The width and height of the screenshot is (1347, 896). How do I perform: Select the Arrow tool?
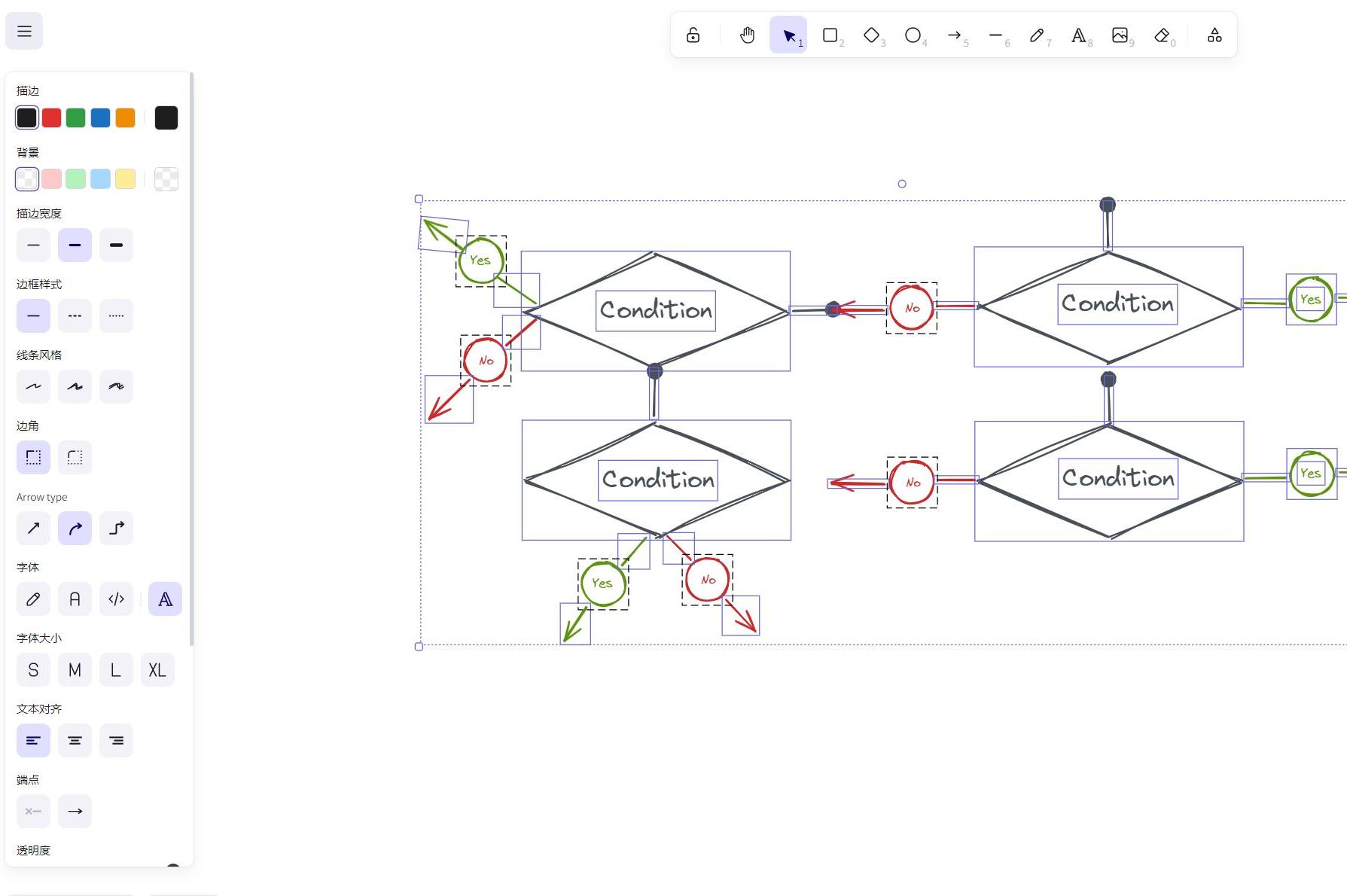955,35
